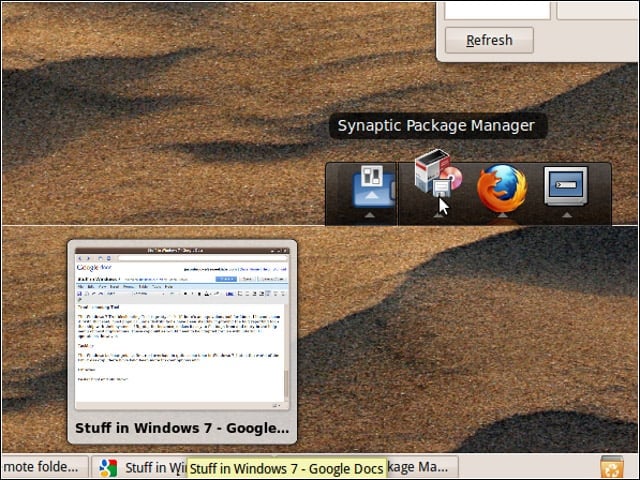
Task: Click the white input field above Refresh
Action: click(497, 10)
